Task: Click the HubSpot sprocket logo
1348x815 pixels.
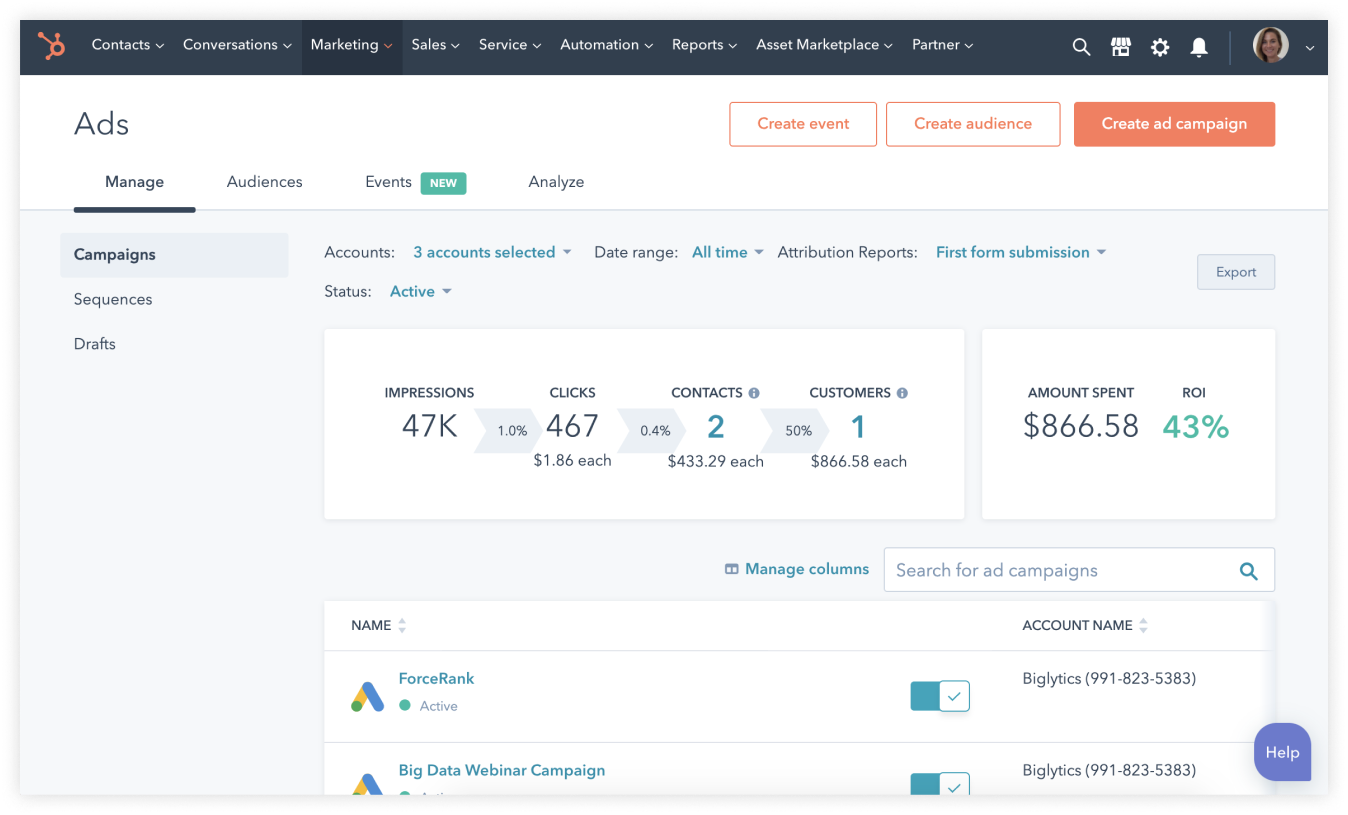Action: click(51, 45)
